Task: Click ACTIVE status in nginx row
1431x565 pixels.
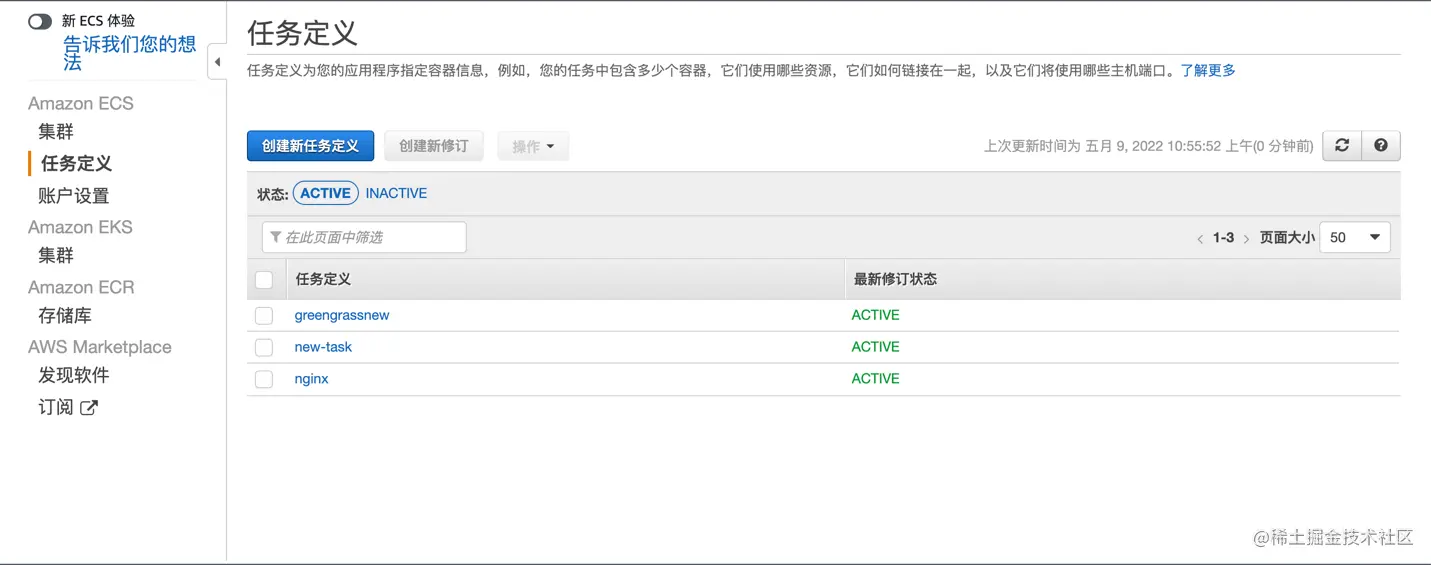Action: 875,379
